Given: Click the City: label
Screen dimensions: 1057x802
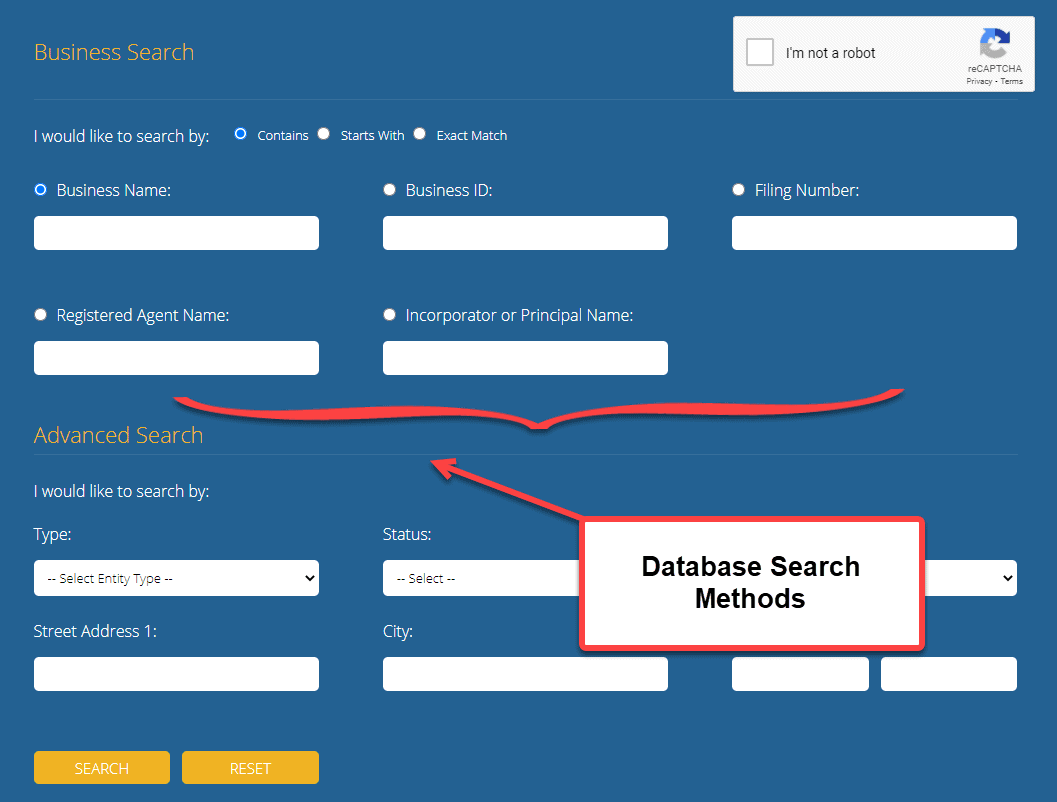Looking at the screenshot, I should coord(397,631).
